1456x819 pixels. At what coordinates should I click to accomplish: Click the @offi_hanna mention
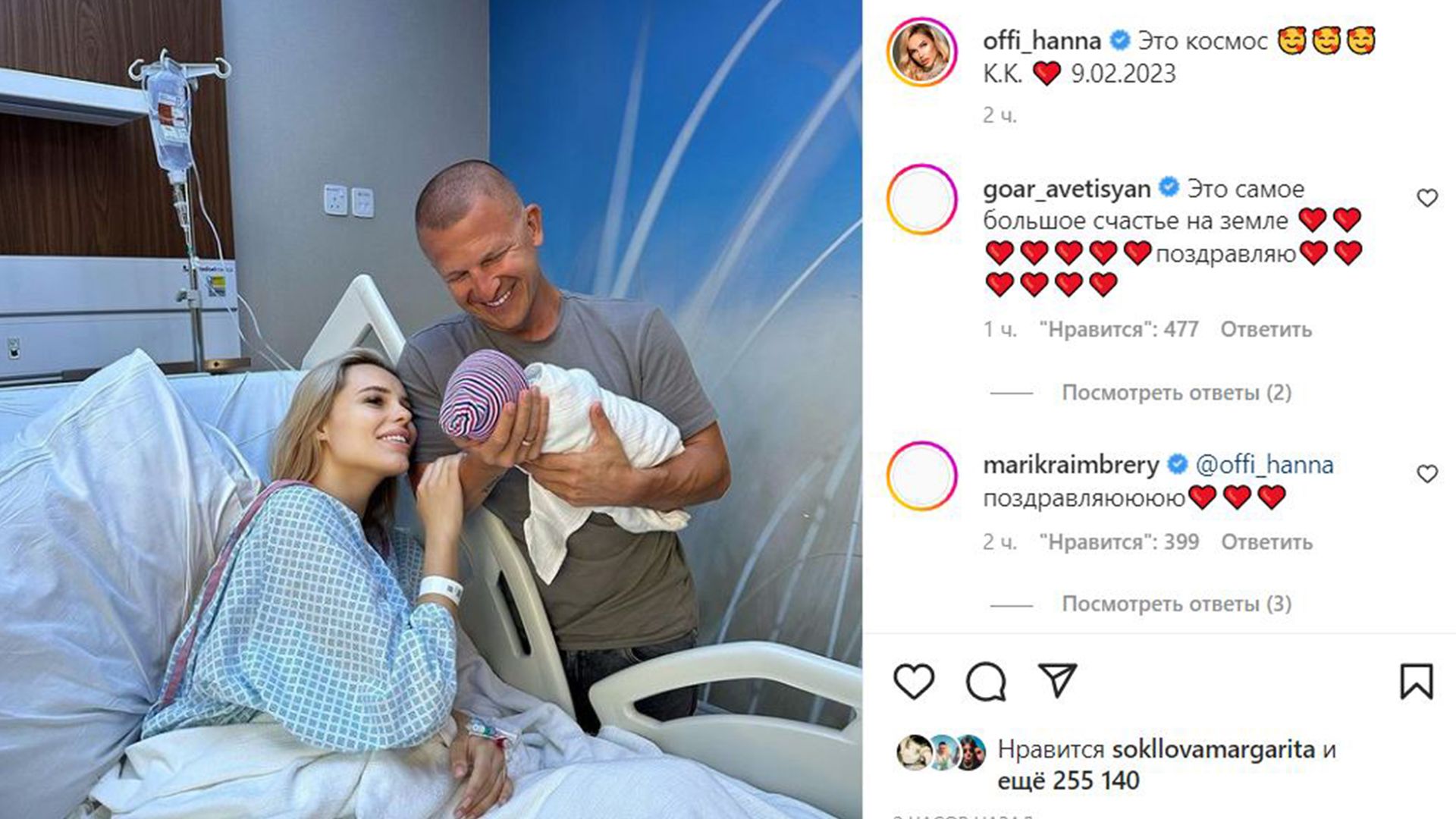[1264, 465]
